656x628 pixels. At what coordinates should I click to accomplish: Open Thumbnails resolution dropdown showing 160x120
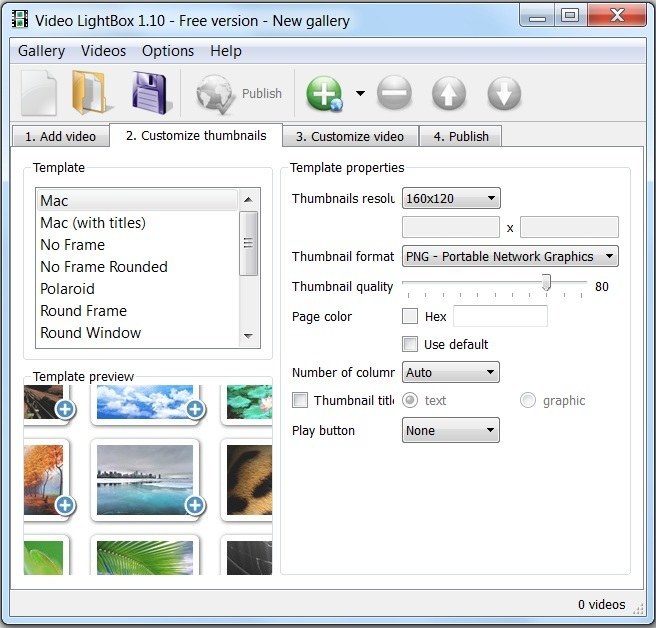pos(451,198)
